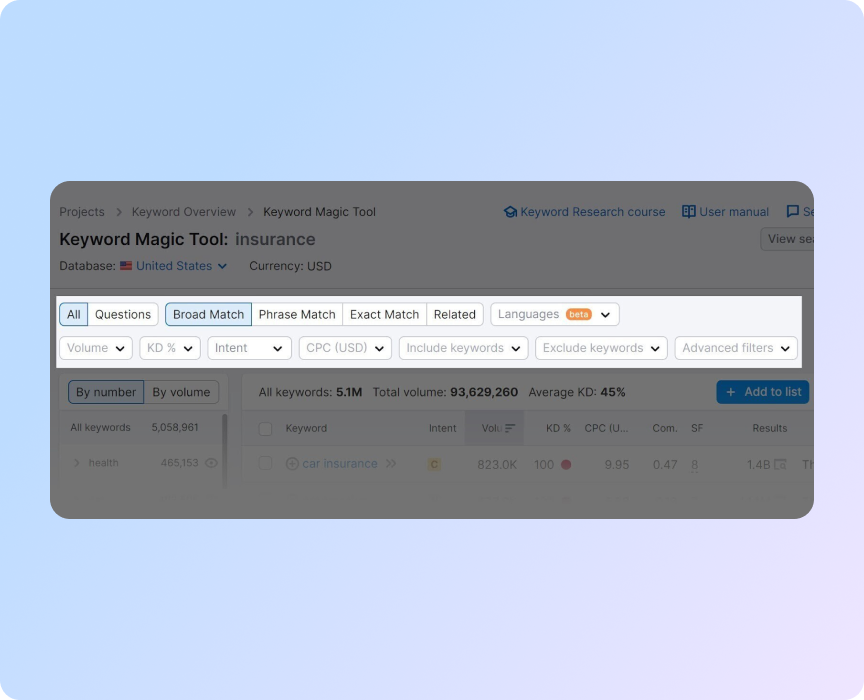Click the commercial intent C badge
This screenshot has height=700, width=864.
[x=434, y=464]
